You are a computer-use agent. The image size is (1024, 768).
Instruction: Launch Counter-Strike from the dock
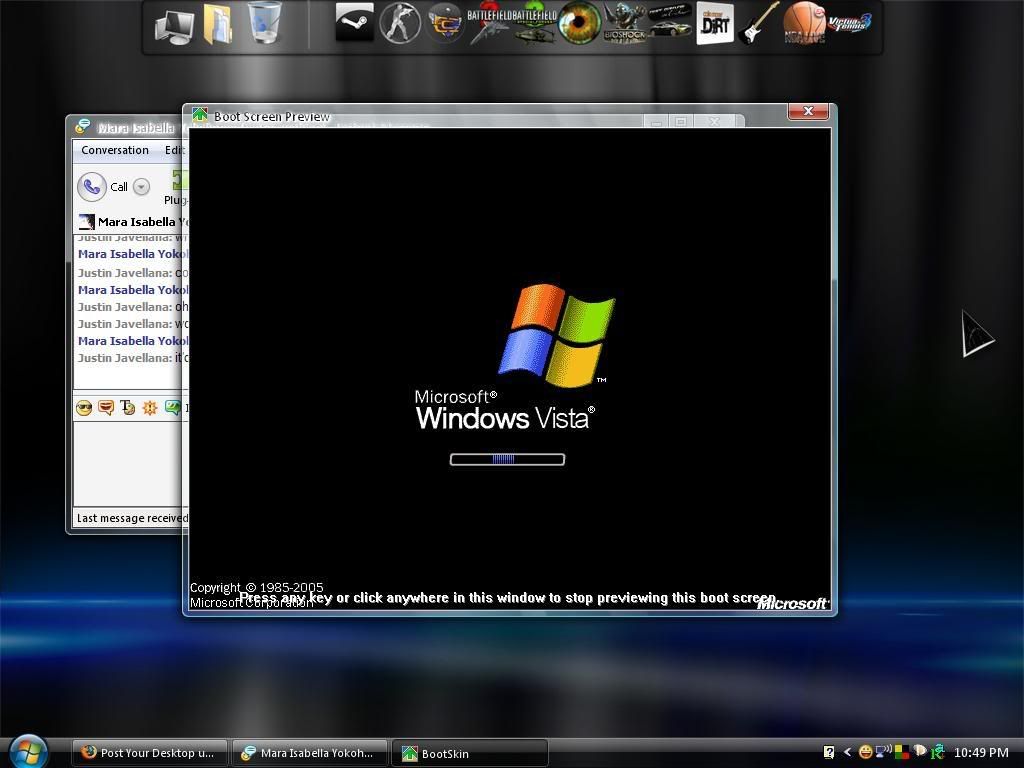tap(400, 23)
